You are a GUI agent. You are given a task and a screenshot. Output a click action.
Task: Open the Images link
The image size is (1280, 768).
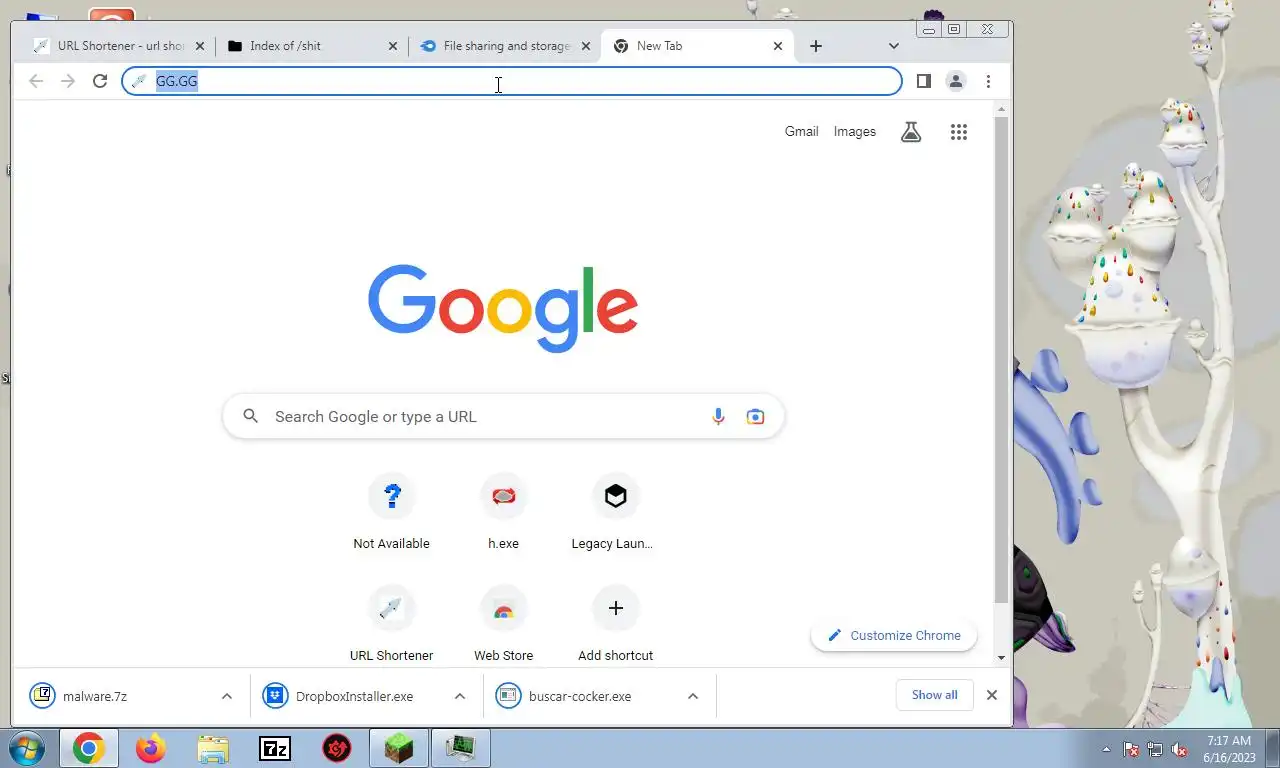click(855, 131)
